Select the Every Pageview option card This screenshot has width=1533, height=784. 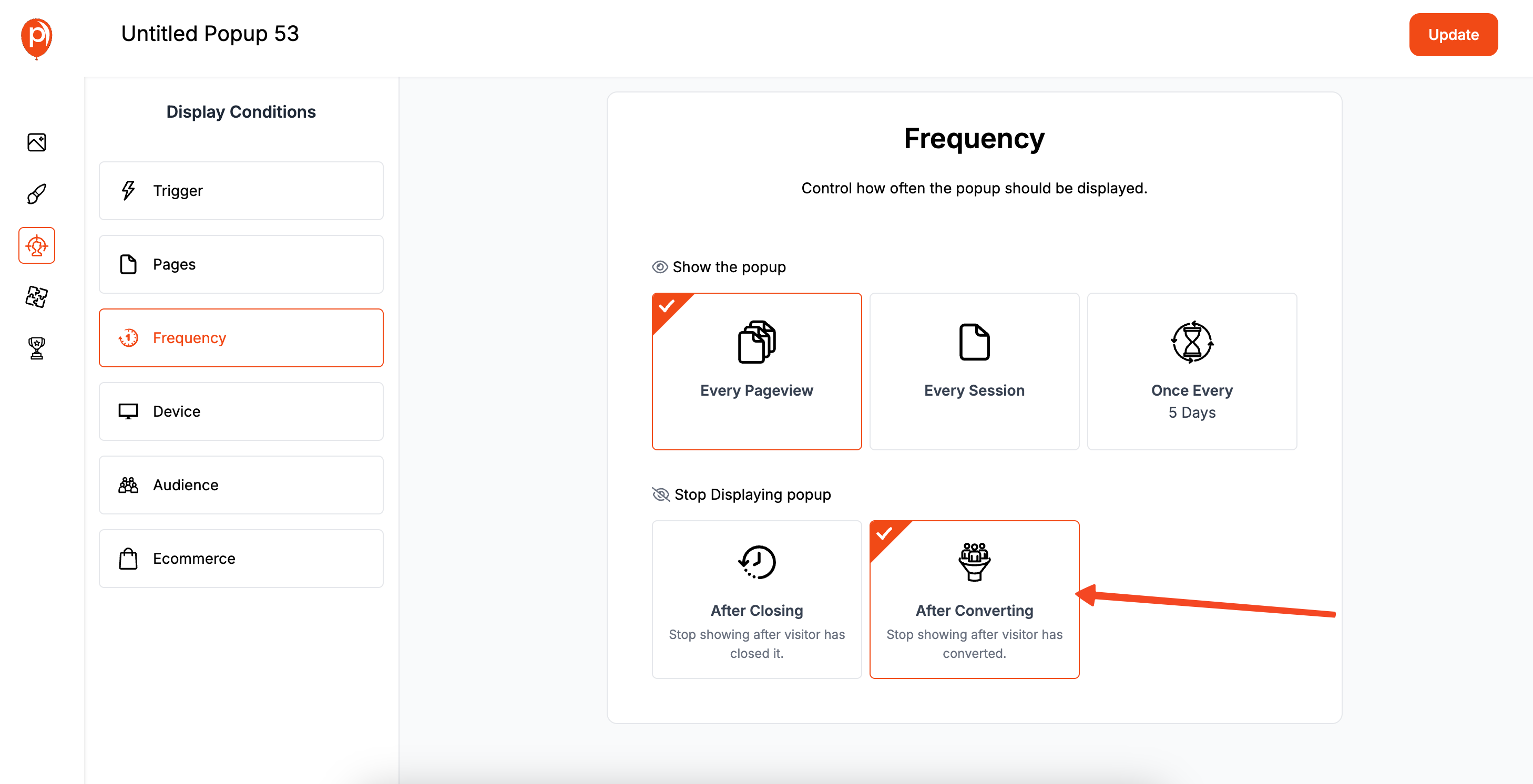pyautogui.click(x=757, y=371)
